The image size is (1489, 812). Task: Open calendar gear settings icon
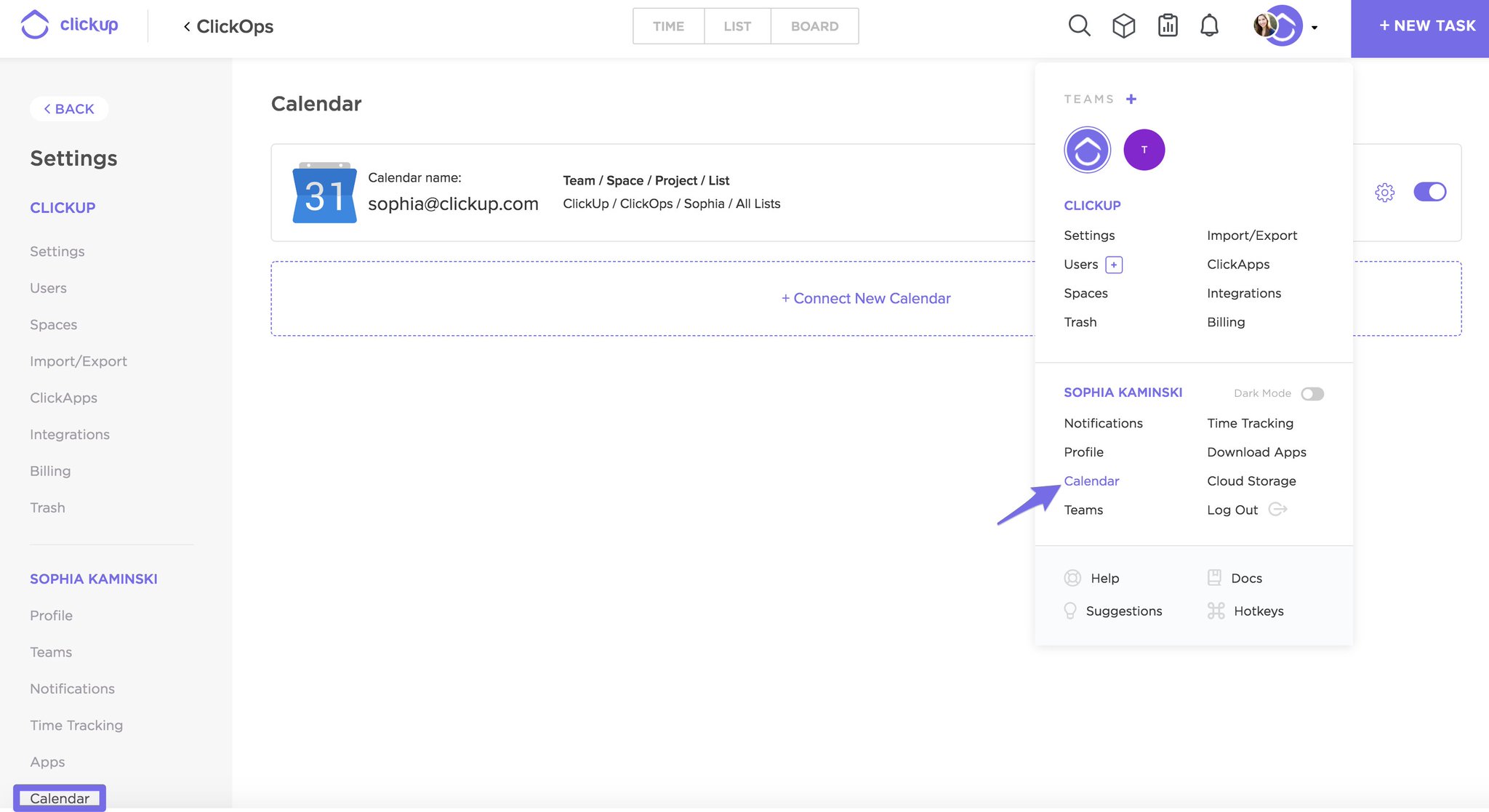click(x=1384, y=192)
